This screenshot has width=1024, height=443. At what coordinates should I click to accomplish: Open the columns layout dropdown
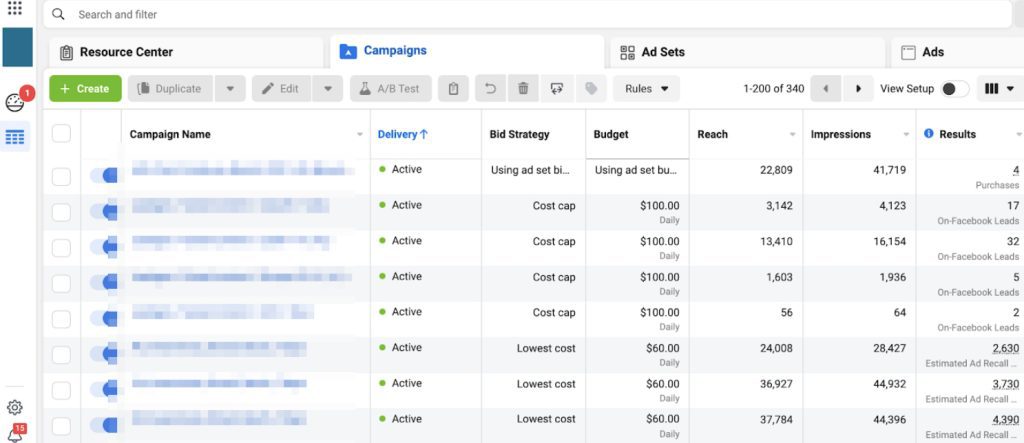tap(999, 89)
